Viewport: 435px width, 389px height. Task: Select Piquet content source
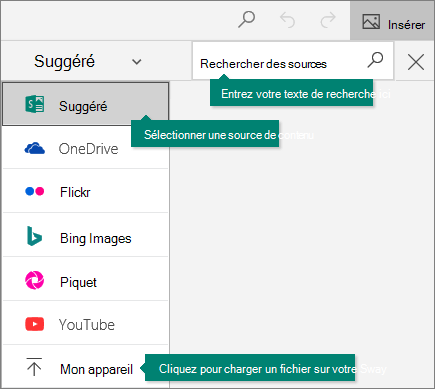pyautogui.click(x=86, y=279)
